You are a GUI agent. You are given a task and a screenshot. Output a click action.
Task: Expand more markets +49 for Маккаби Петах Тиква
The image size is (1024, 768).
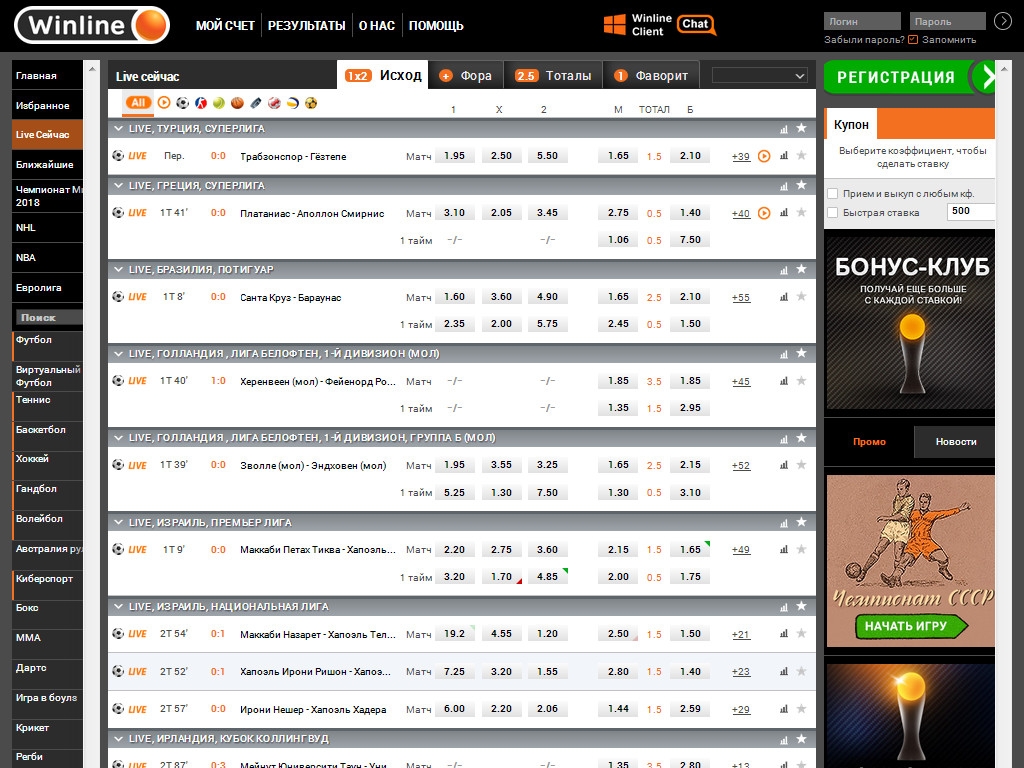click(x=740, y=550)
